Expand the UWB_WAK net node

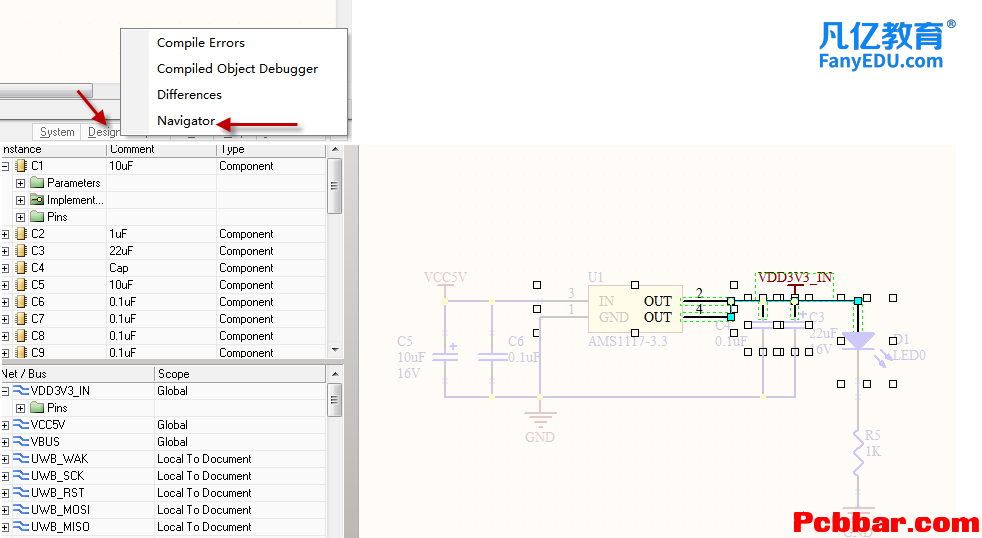tap(5, 459)
